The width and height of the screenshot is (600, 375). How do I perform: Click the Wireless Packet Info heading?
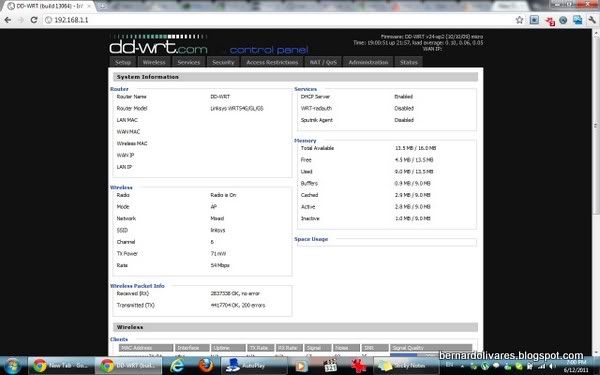click(137, 285)
